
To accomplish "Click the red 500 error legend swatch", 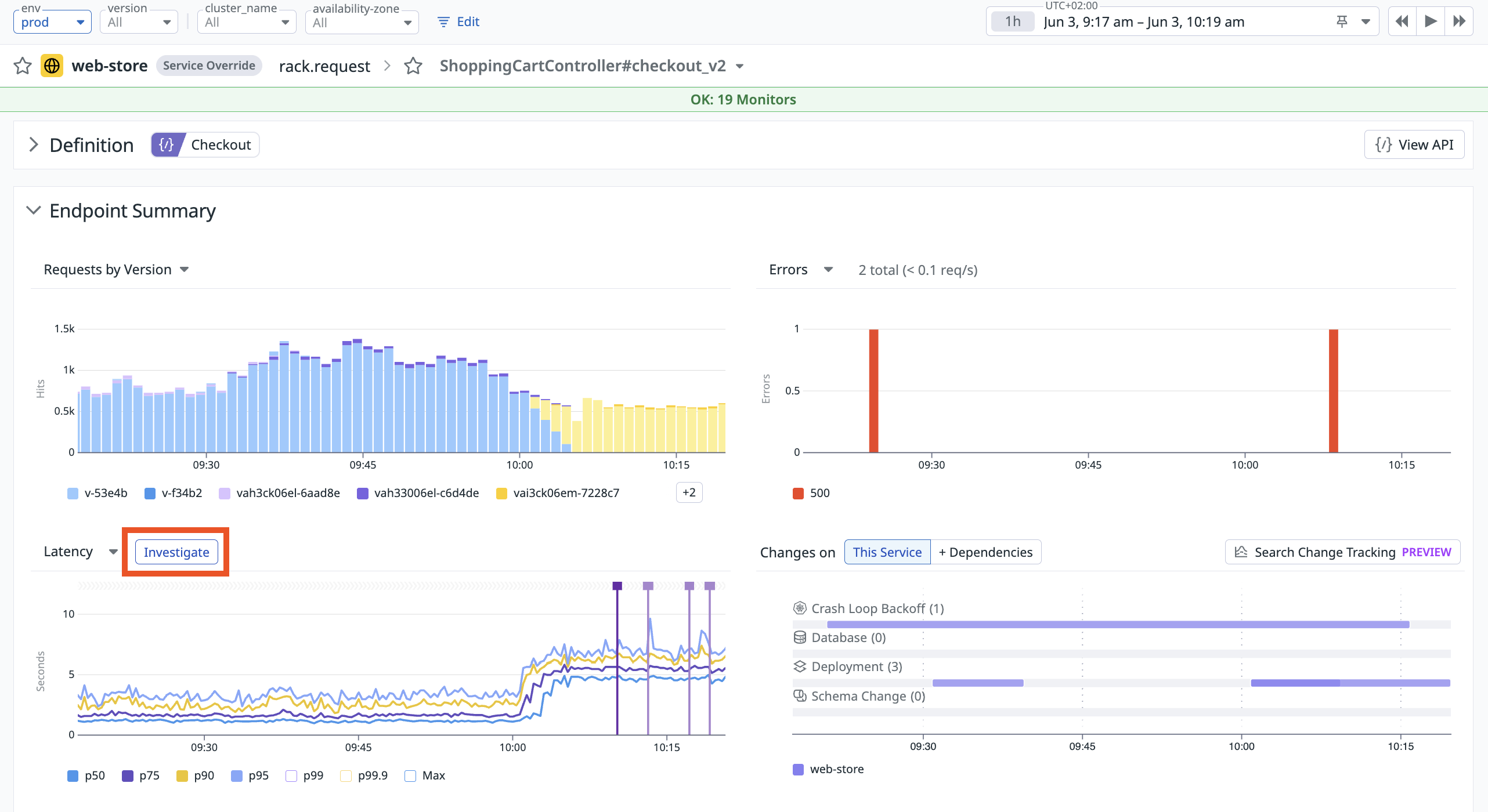I will point(799,493).
